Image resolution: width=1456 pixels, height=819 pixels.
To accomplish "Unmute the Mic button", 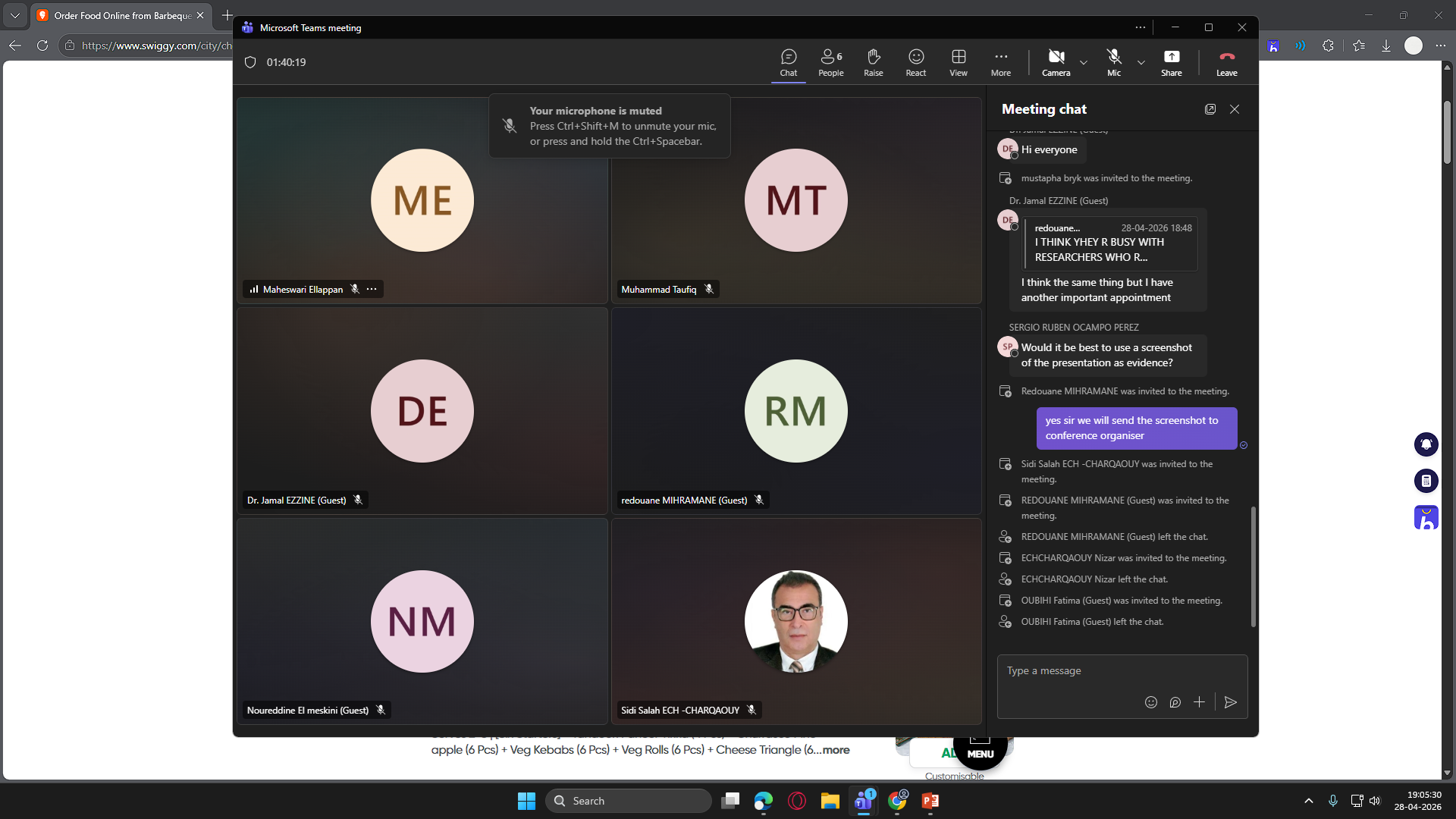I will click(1114, 62).
